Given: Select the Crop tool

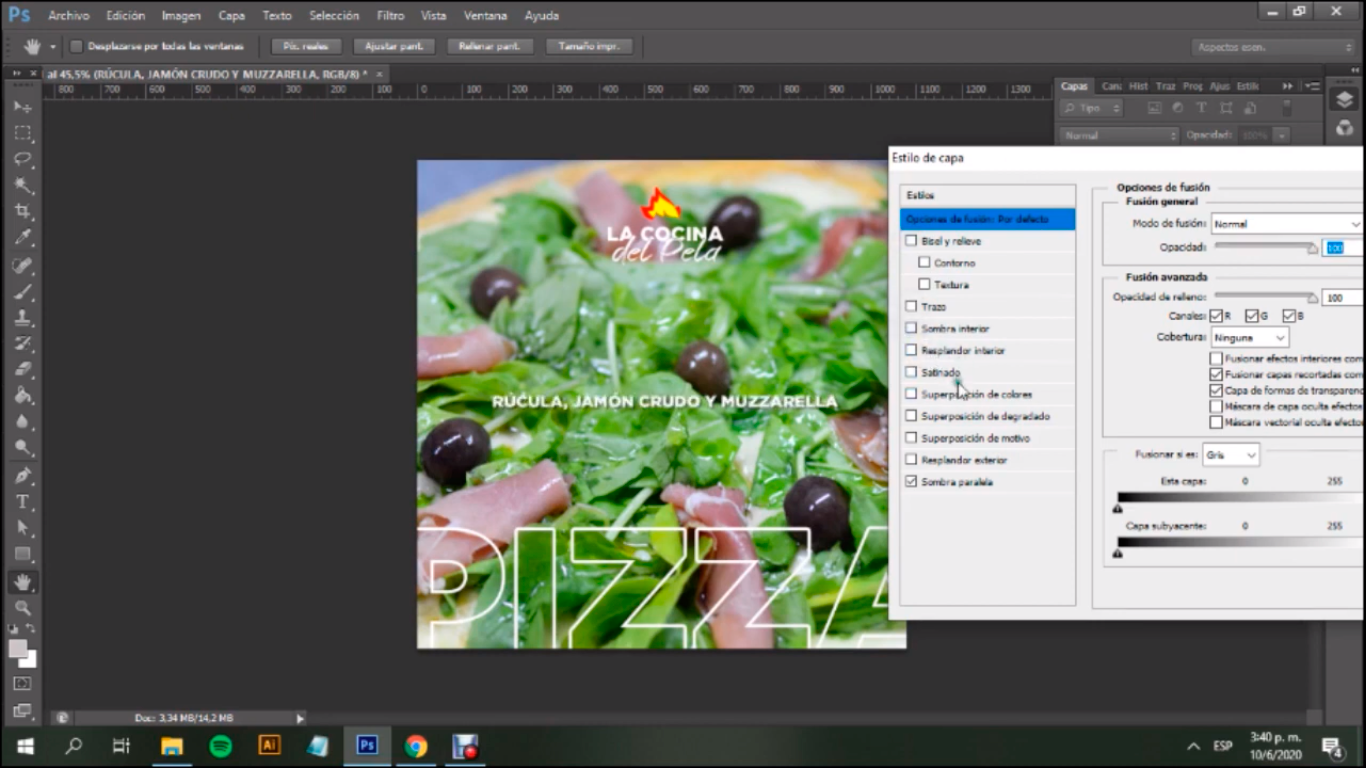Looking at the screenshot, I should click(x=22, y=211).
